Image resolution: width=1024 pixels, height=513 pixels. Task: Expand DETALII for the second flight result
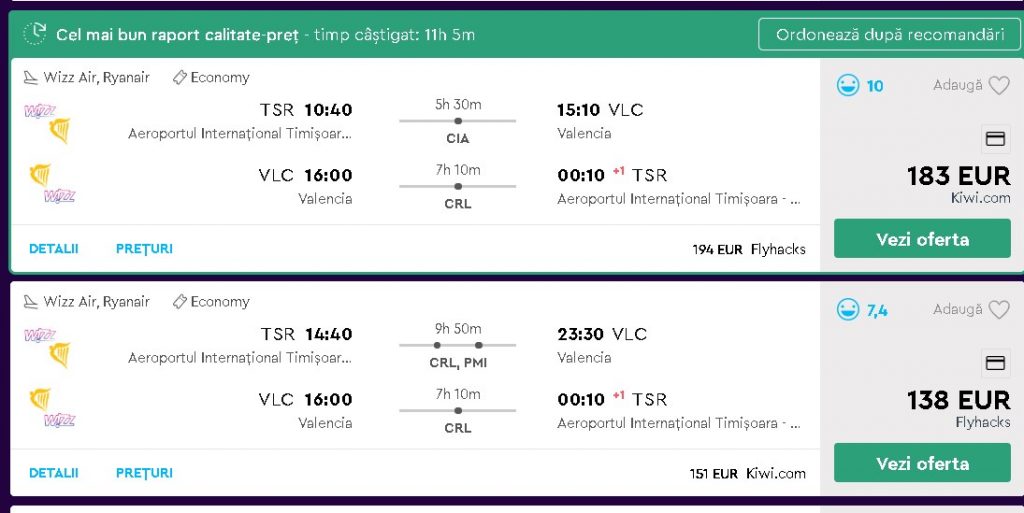[x=54, y=473]
